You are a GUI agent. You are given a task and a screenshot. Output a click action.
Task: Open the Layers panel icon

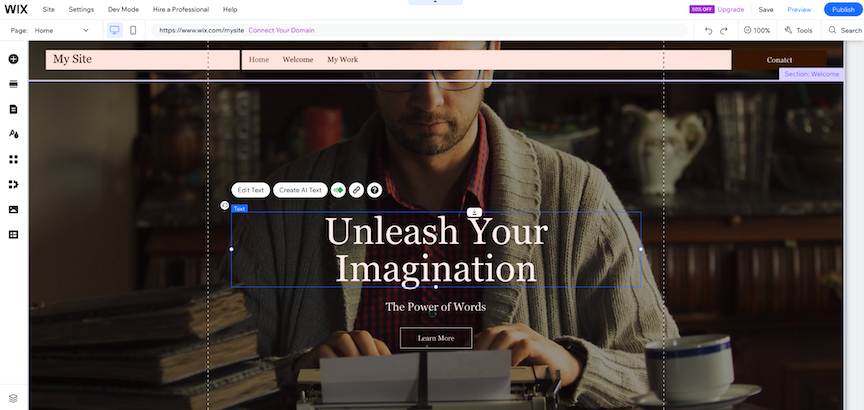pos(13,398)
